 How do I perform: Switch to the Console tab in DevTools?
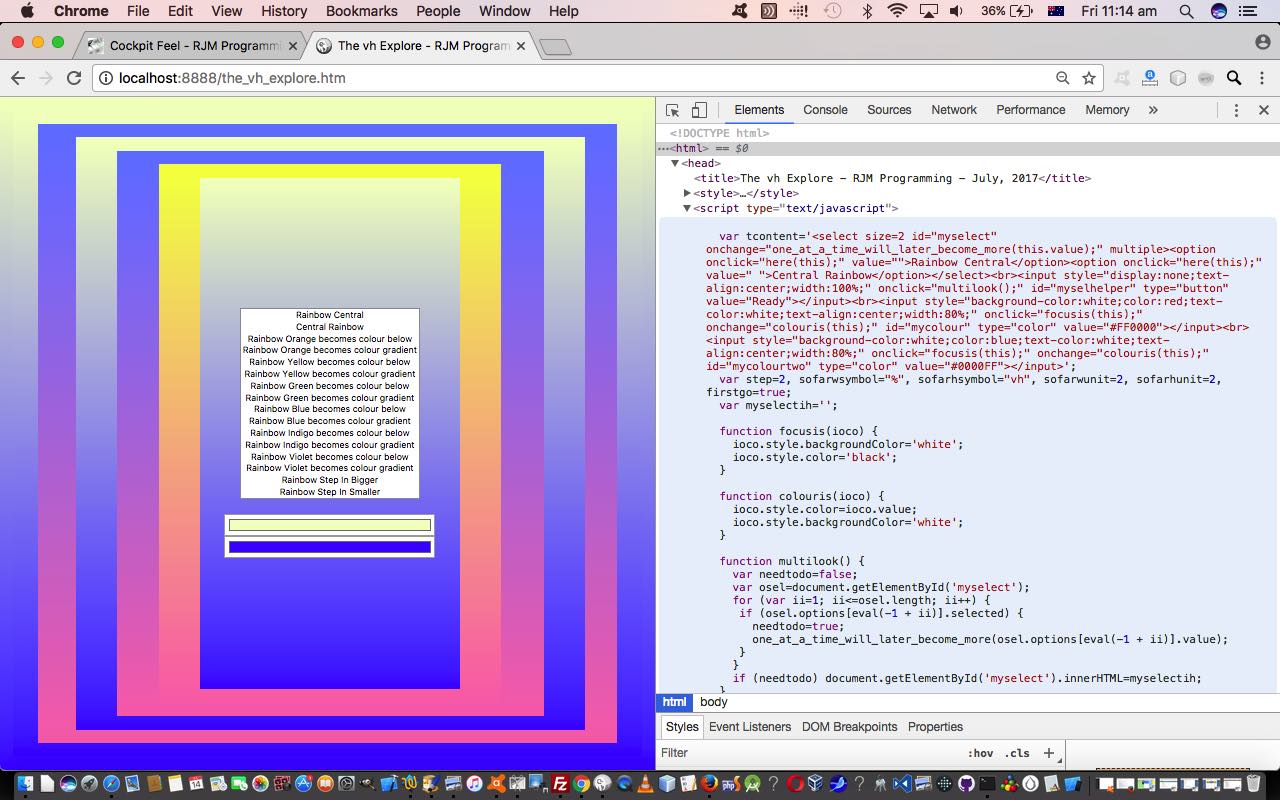click(825, 110)
